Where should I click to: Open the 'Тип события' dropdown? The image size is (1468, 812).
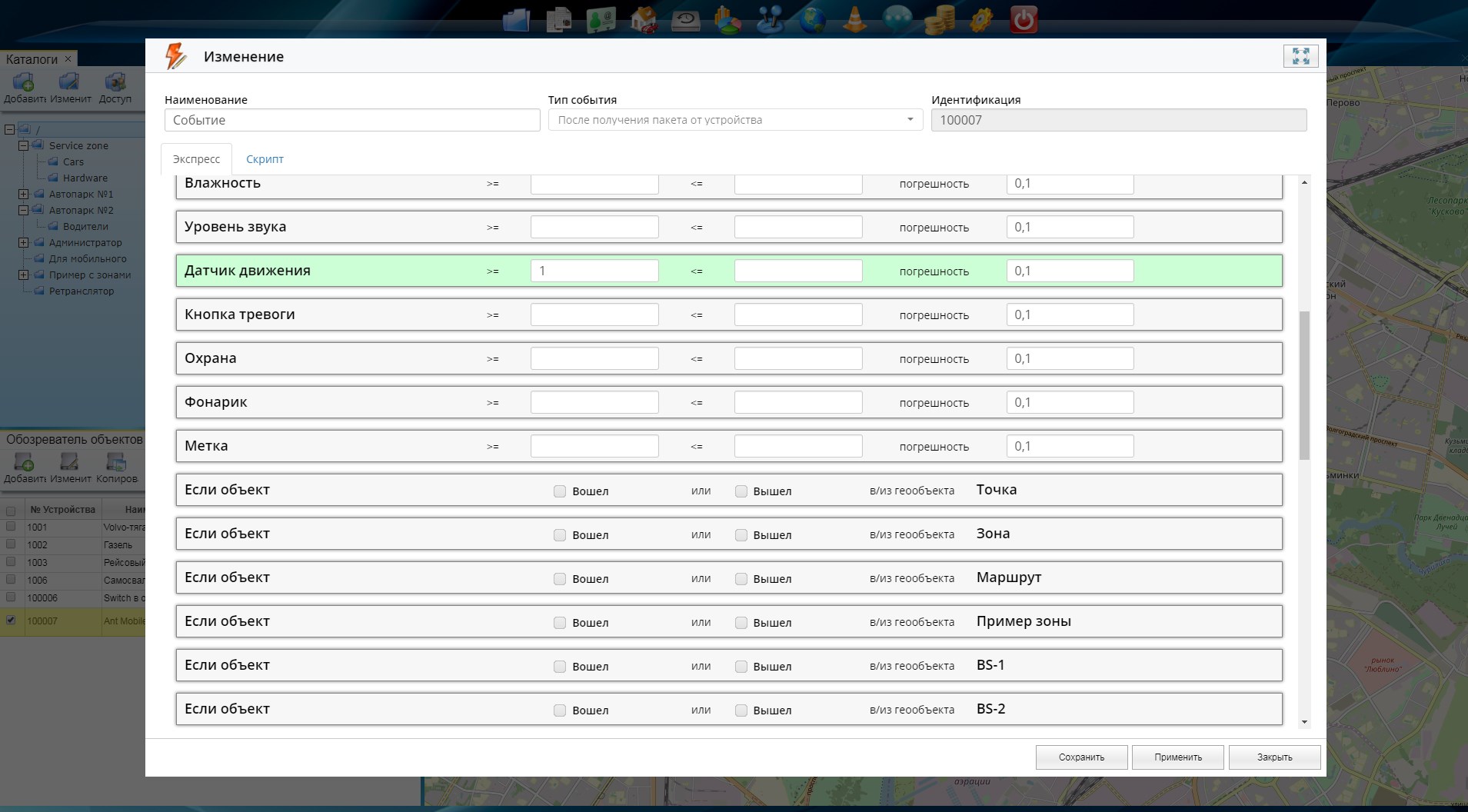pyautogui.click(x=735, y=120)
